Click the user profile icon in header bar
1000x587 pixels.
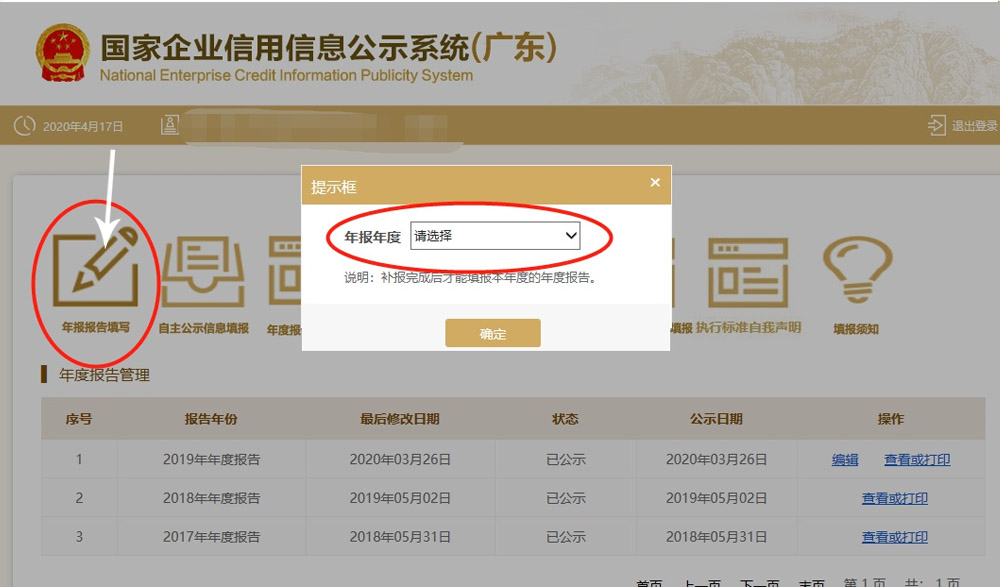click(169, 125)
